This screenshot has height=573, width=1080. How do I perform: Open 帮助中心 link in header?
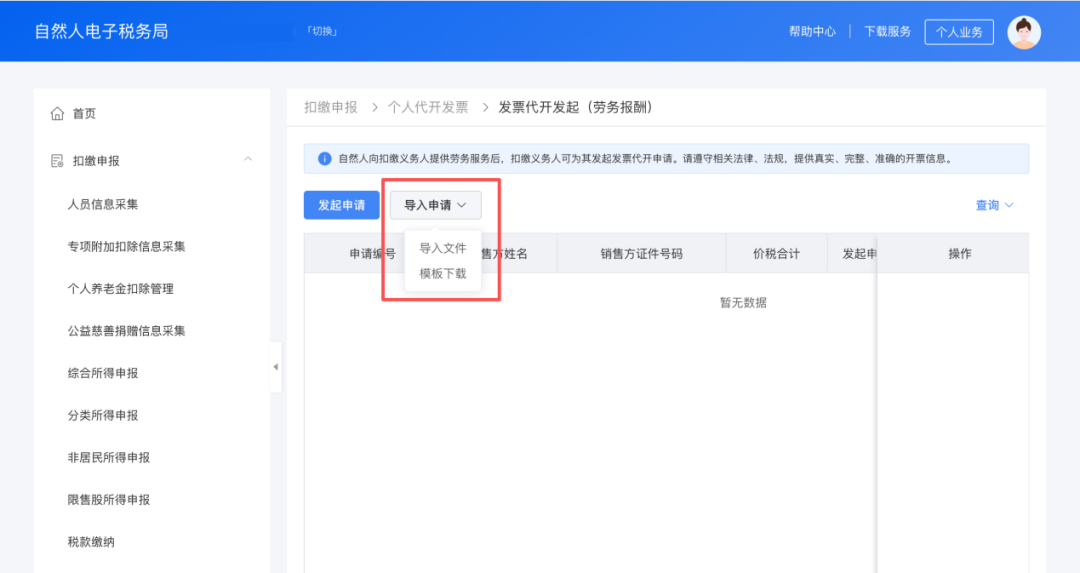pyautogui.click(x=812, y=32)
